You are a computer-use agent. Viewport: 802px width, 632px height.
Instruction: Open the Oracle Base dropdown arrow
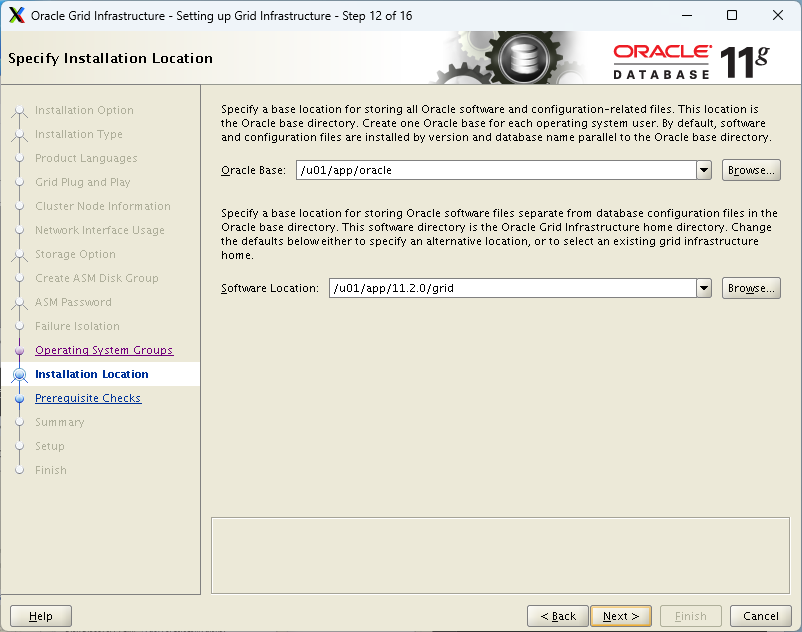pos(704,170)
